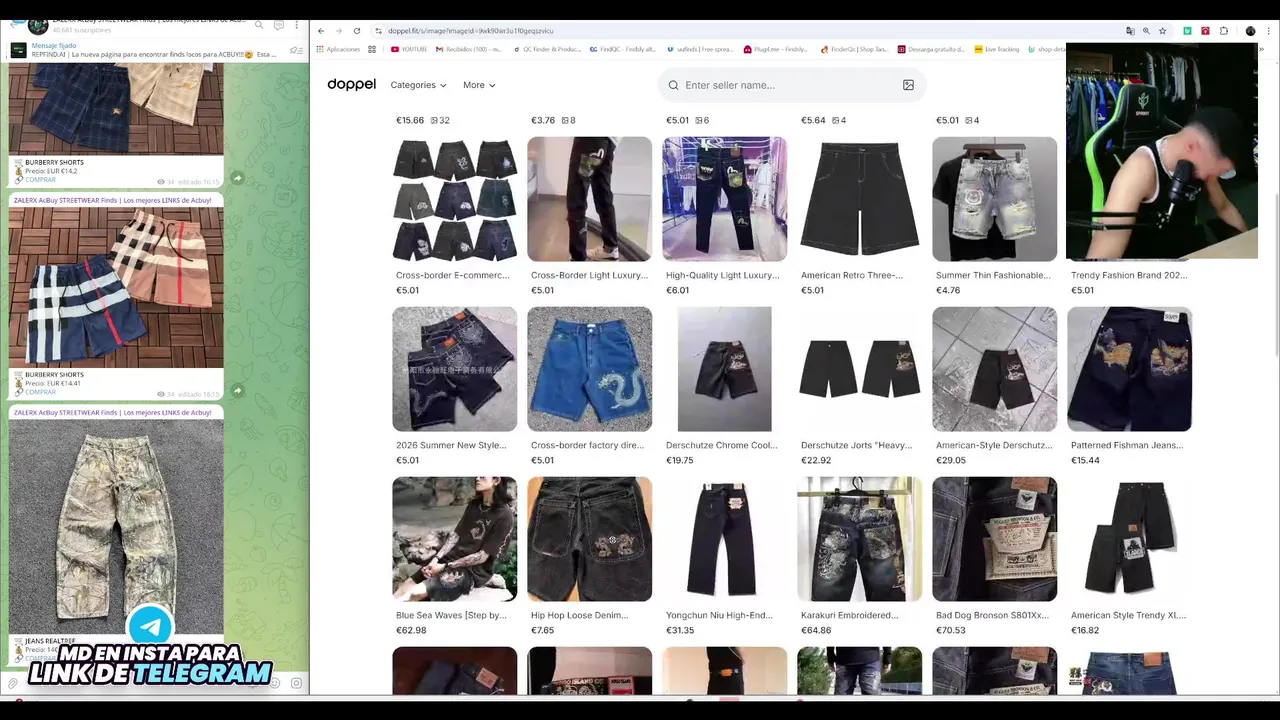Open American Style Trendy XL shorts thumbnail

pos(1130,539)
